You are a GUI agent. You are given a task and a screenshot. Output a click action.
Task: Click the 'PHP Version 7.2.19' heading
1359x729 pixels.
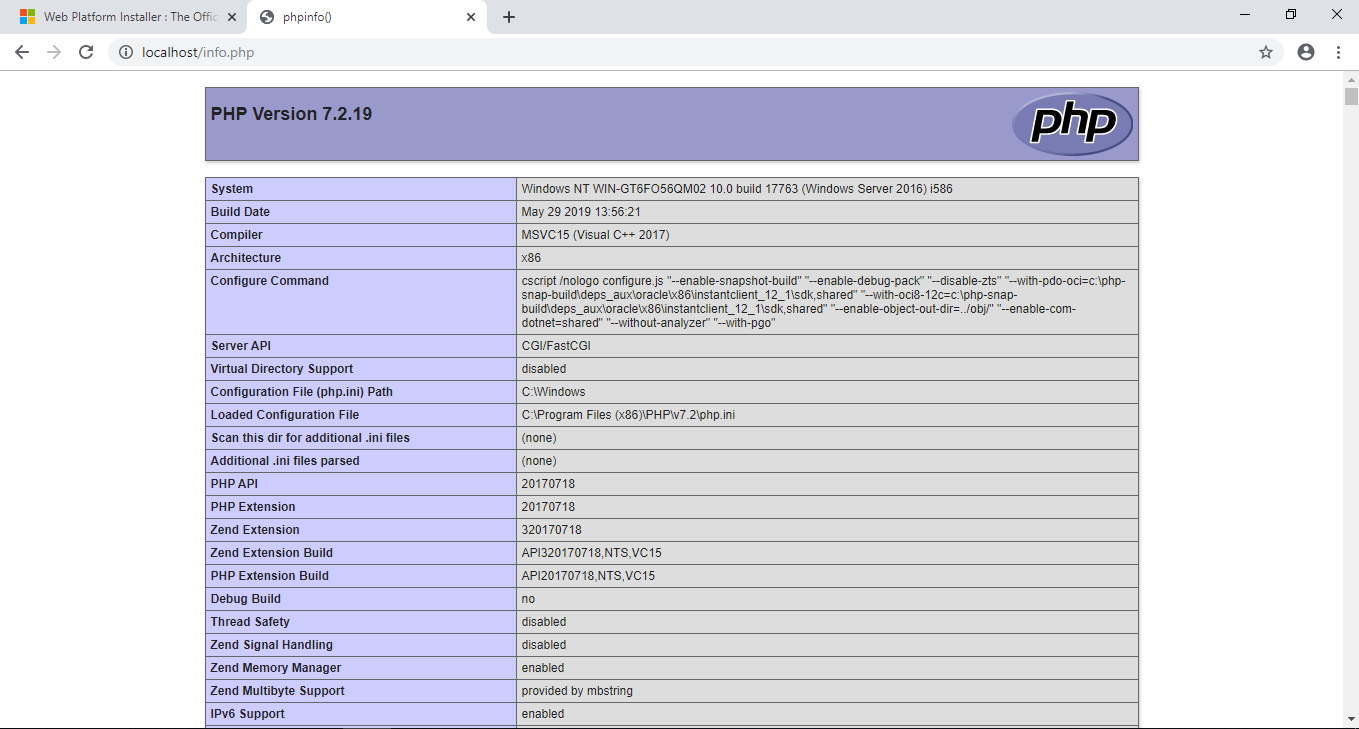[x=291, y=114]
